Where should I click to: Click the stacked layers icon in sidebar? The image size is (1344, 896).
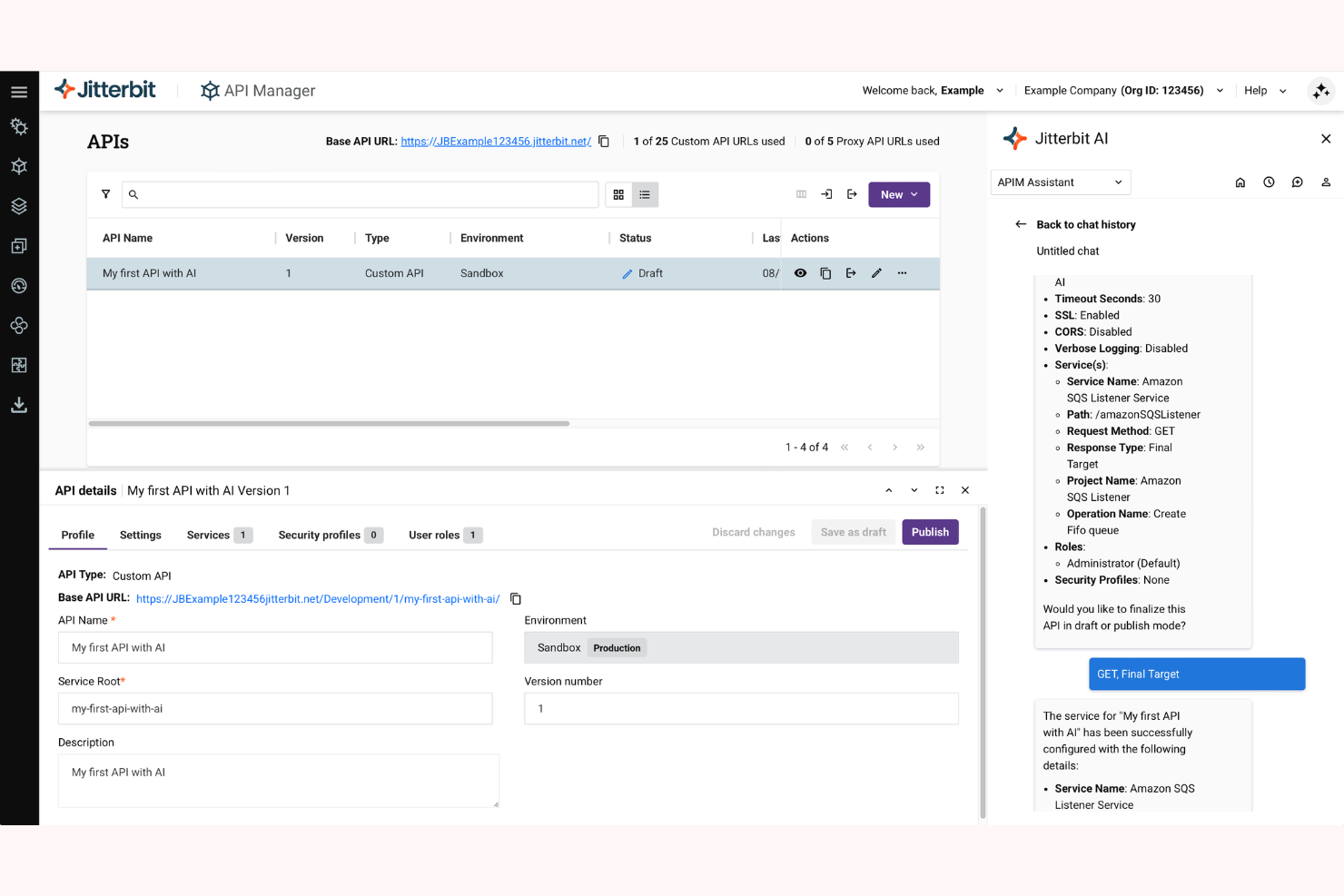click(x=19, y=206)
